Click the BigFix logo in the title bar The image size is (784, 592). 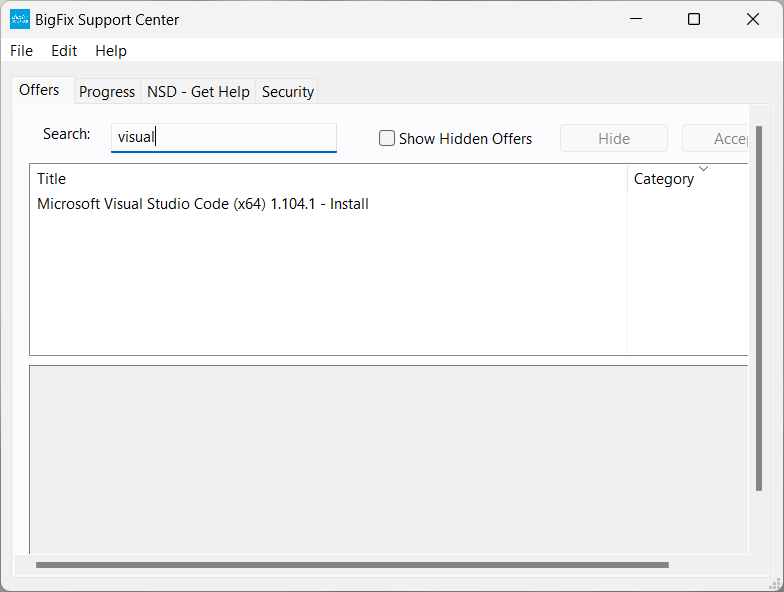click(20, 19)
